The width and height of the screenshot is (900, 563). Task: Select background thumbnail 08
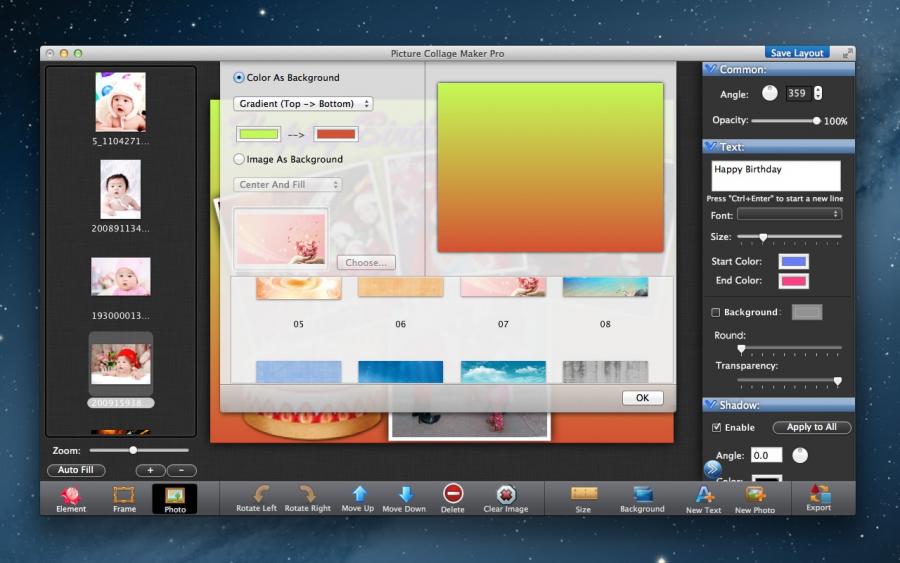[x=606, y=287]
